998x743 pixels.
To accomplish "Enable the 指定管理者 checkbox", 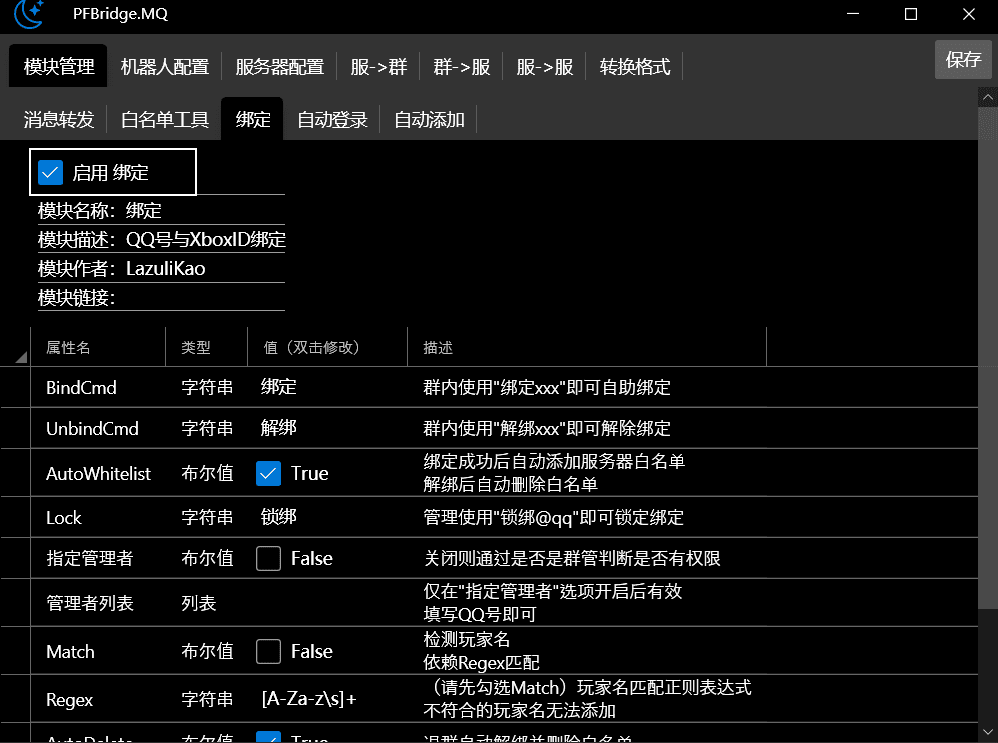I will click(269, 558).
